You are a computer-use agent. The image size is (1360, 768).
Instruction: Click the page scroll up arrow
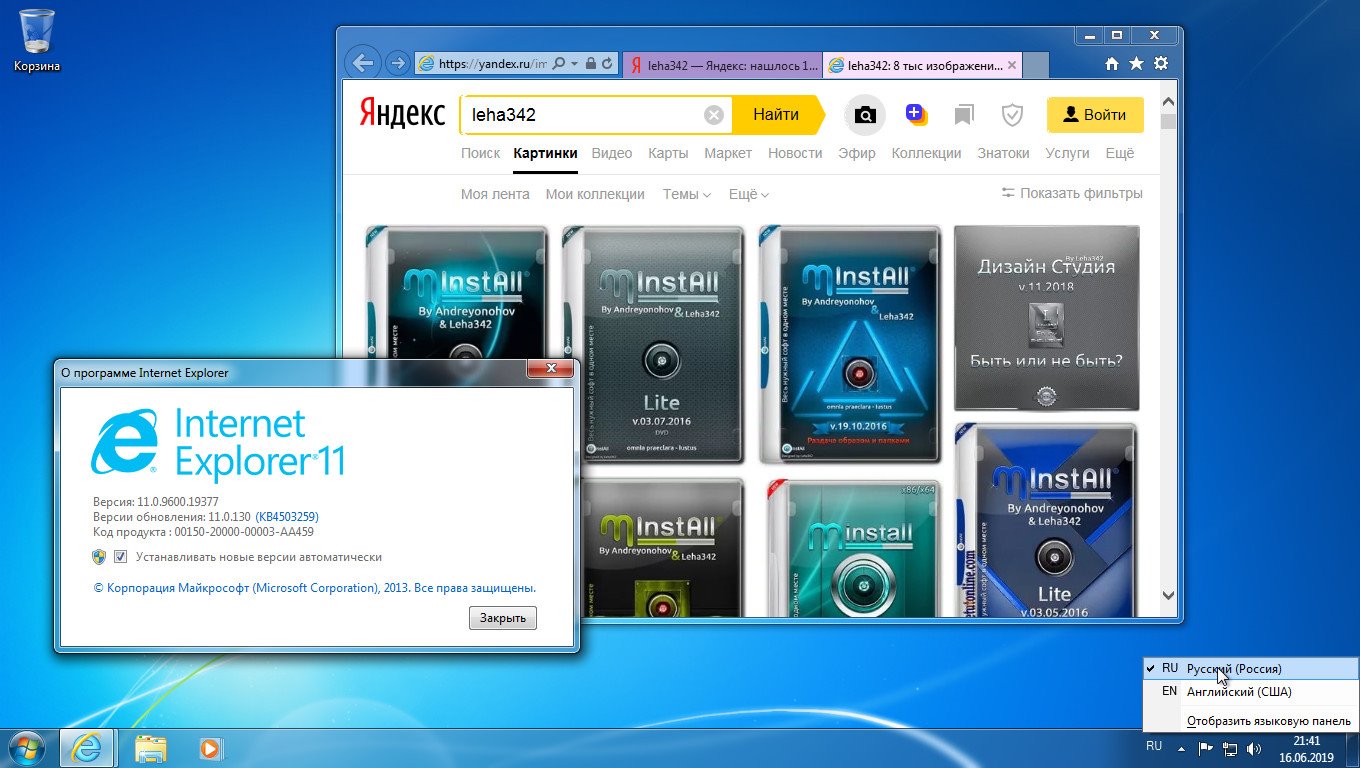click(x=1168, y=100)
